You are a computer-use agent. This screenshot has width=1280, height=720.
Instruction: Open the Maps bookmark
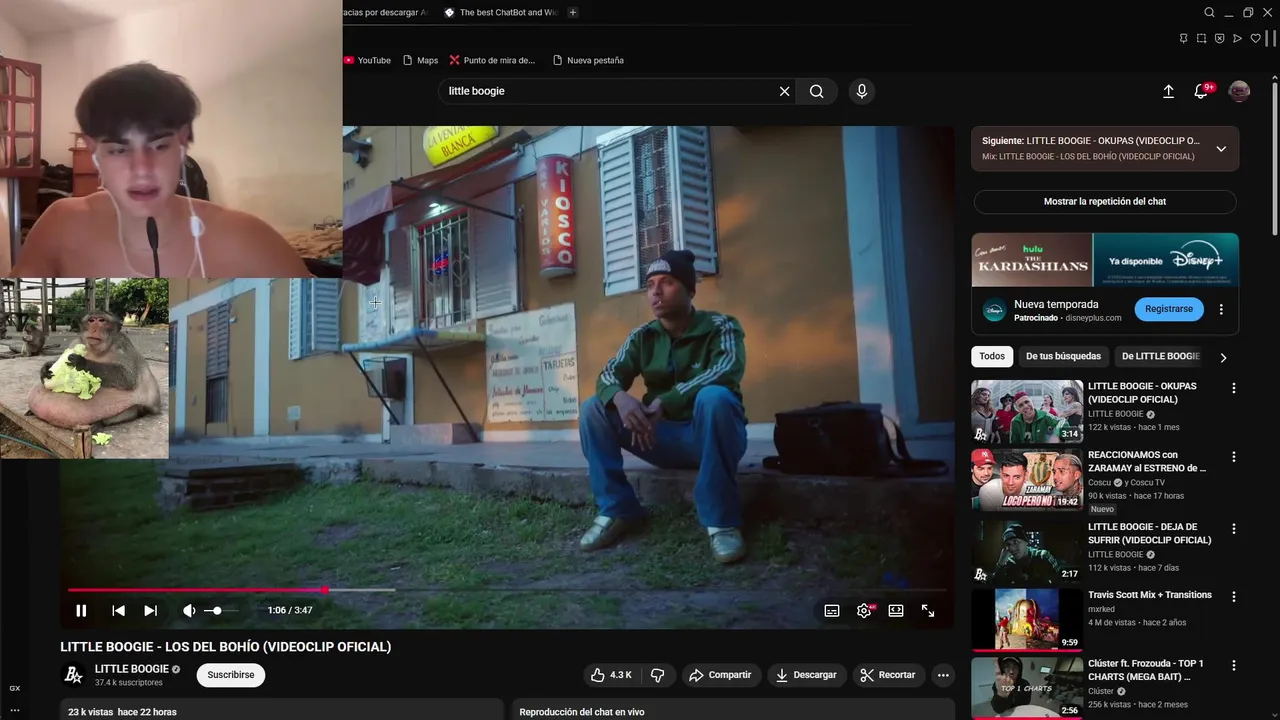coord(420,60)
